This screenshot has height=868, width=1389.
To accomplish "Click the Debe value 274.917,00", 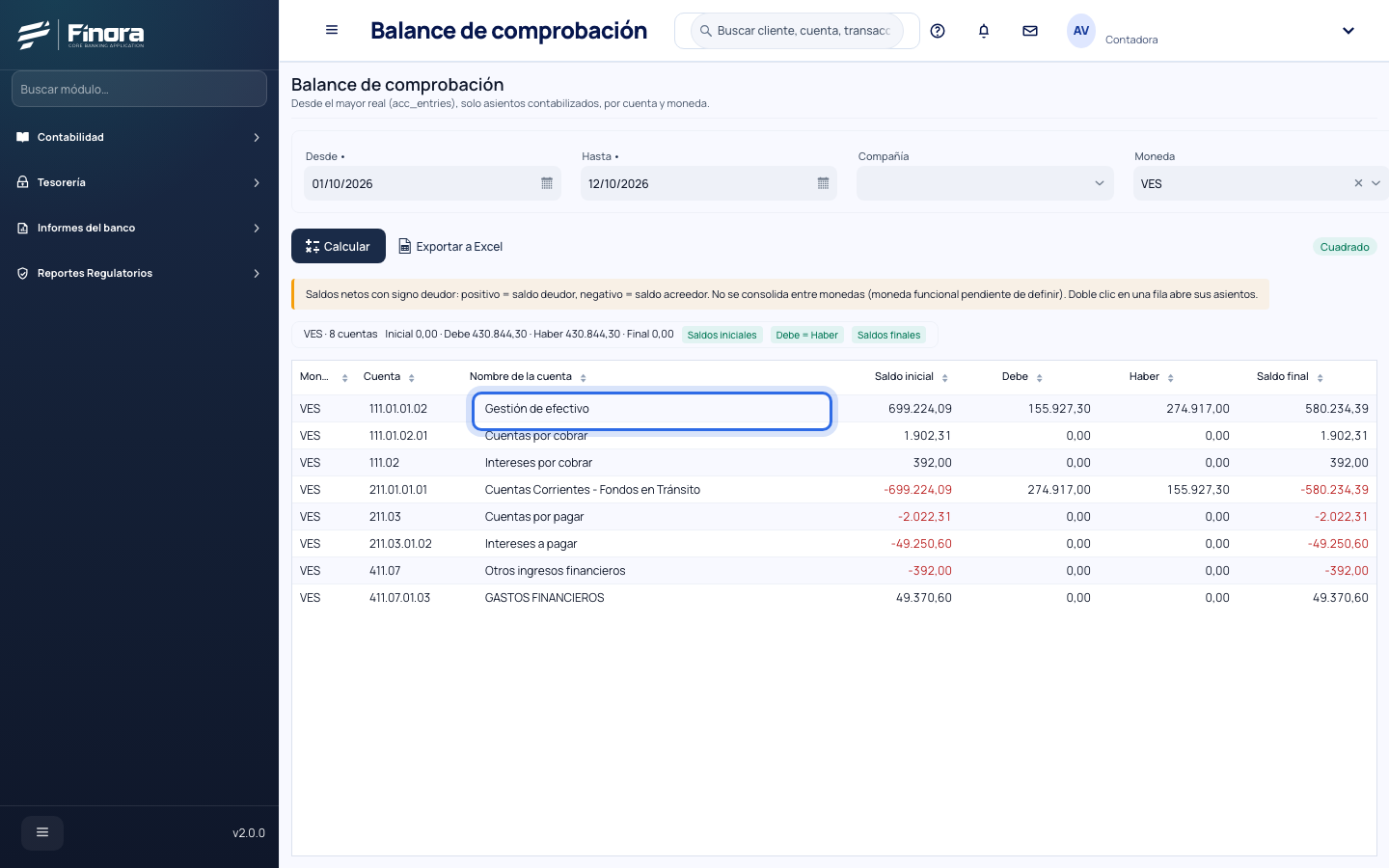I will (x=1059, y=490).
